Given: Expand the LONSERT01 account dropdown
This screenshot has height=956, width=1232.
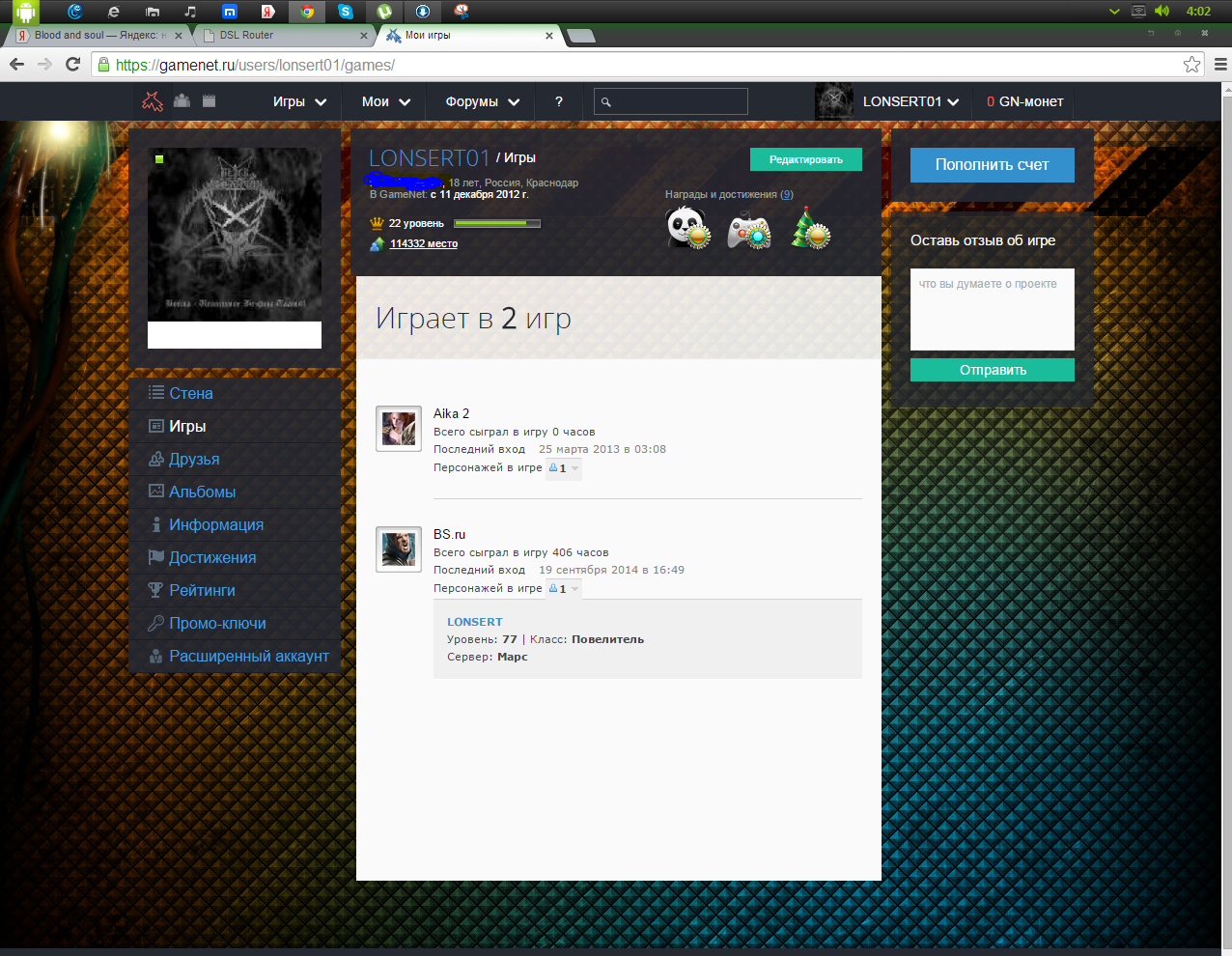Looking at the screenshot, I should 910,101.
